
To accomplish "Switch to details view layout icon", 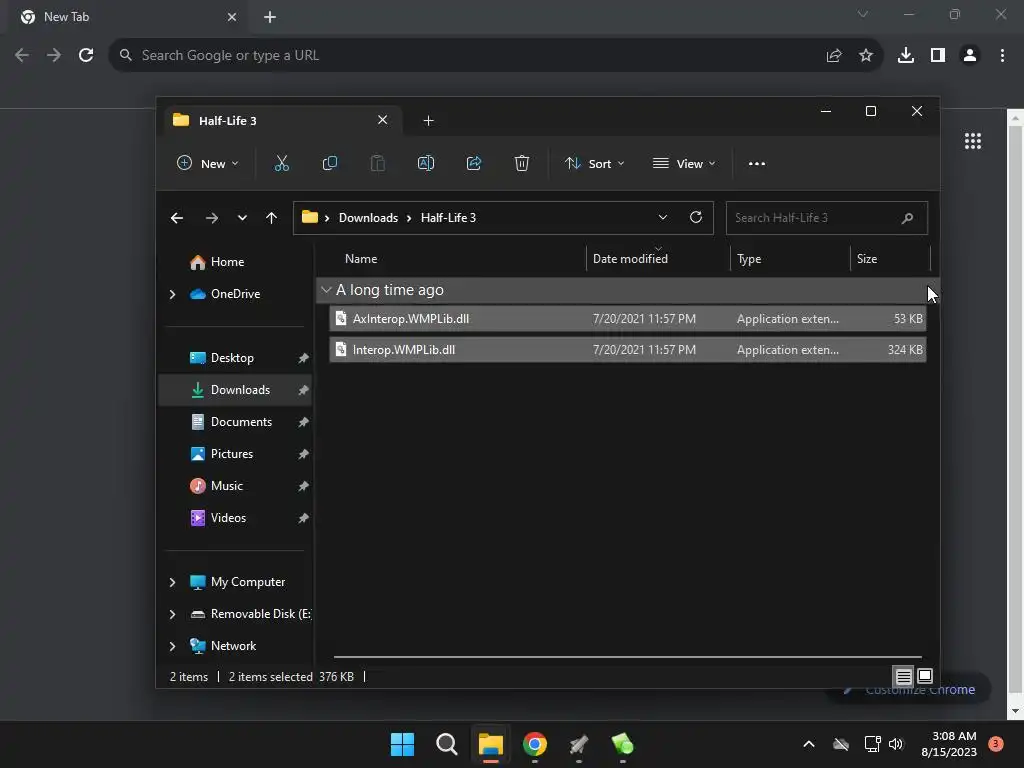I will pyautogui.click(x=903, y=677).
